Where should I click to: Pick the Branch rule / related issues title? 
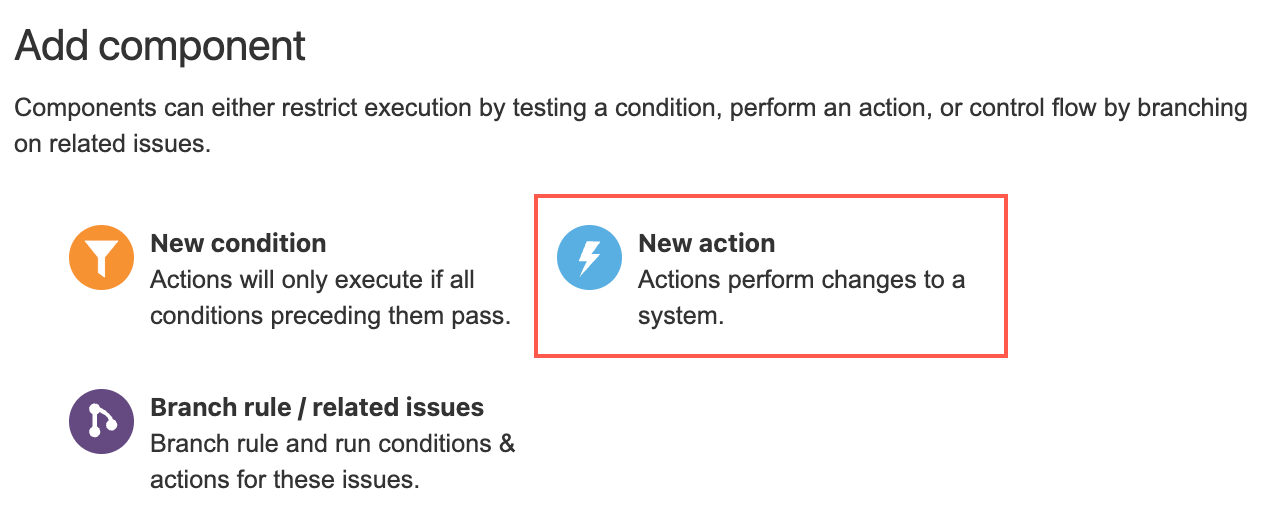317,407
